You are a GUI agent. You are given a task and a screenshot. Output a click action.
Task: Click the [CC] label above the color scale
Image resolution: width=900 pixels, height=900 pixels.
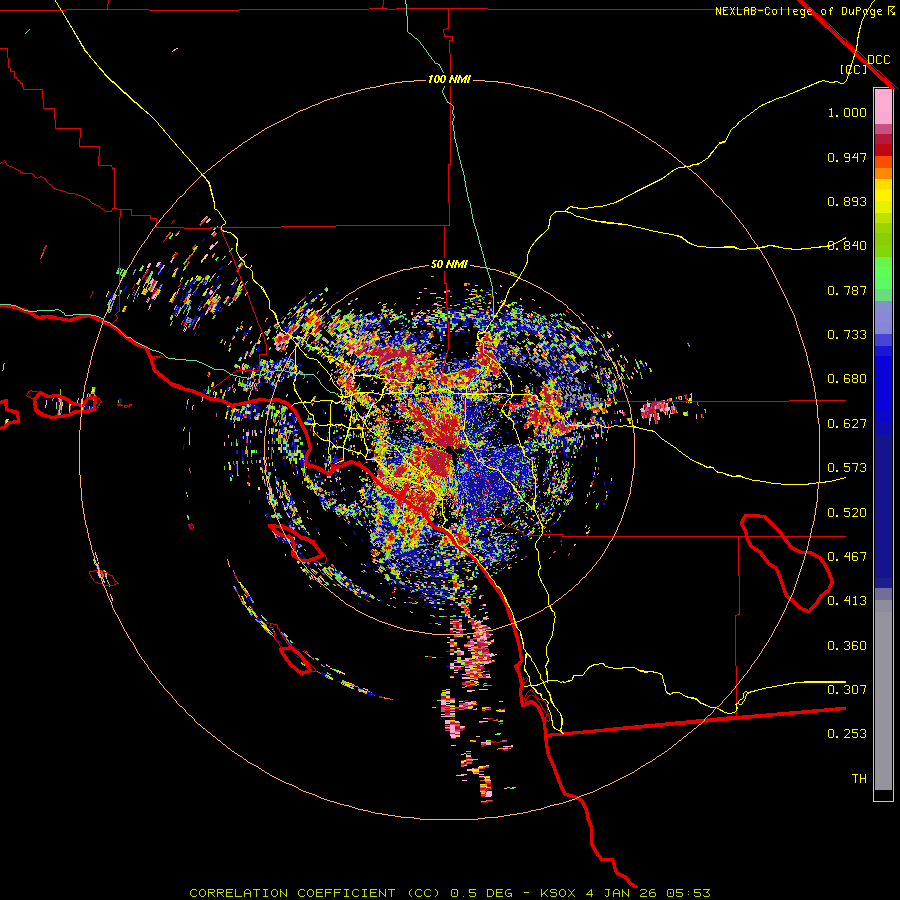(853, 69)
